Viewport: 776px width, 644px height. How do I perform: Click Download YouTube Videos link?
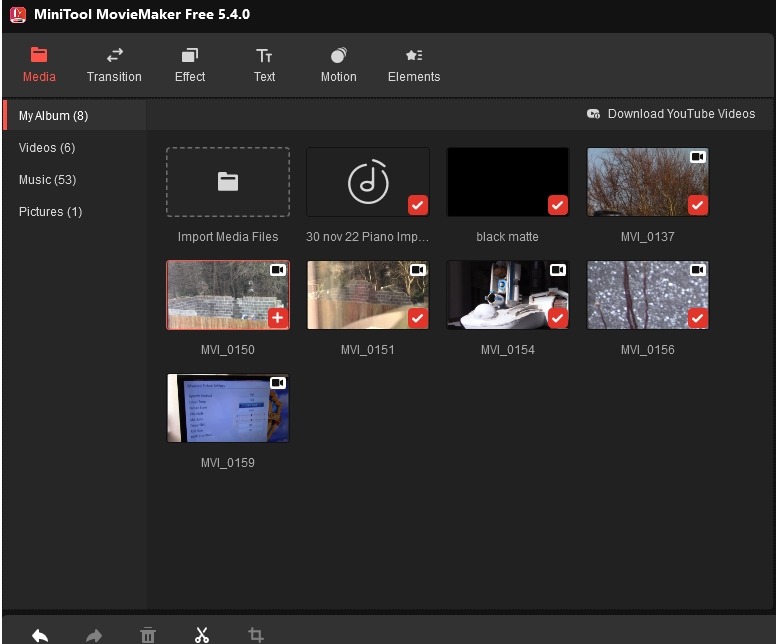(x=681, y=114)
